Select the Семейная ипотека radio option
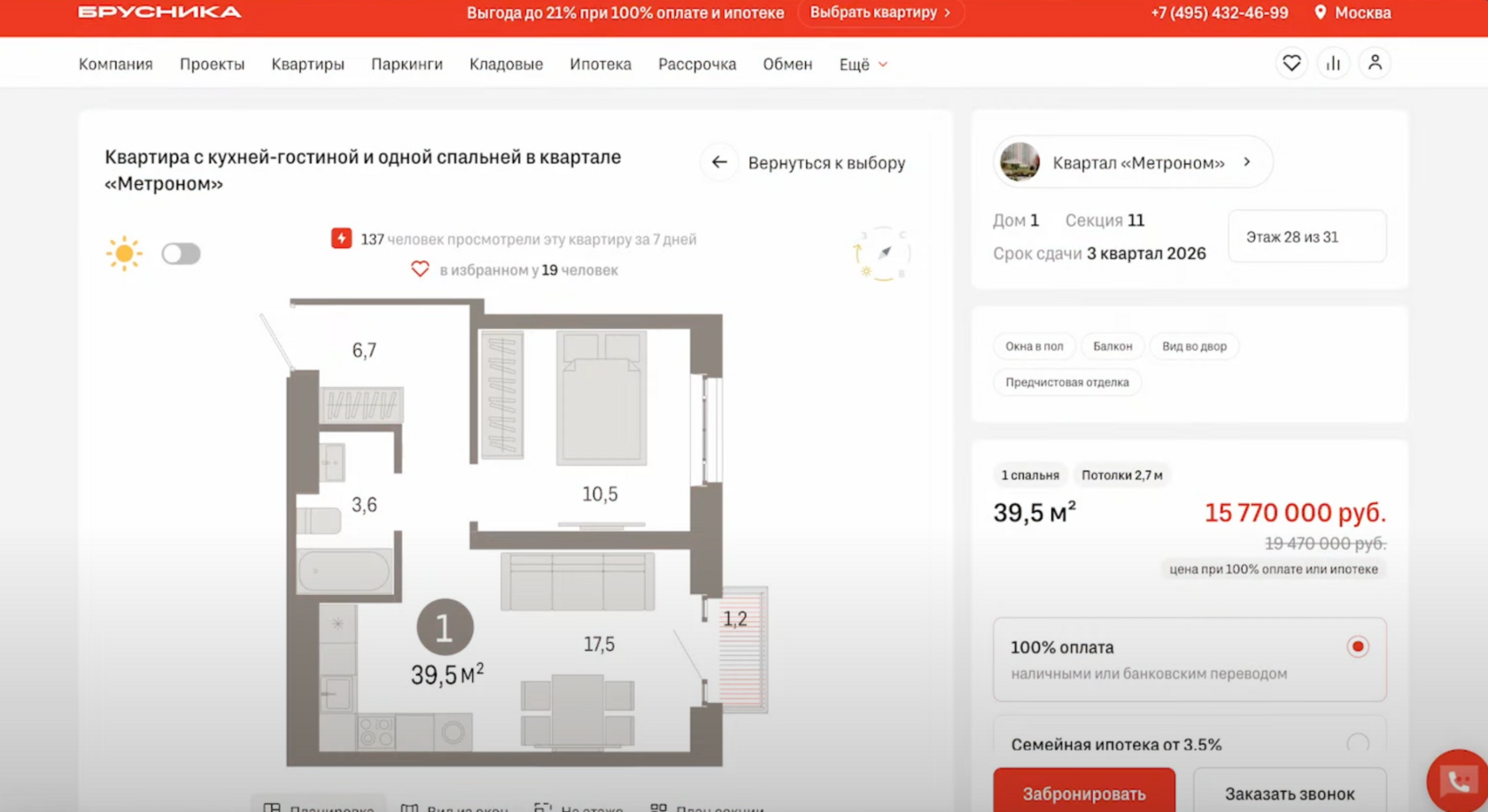 [1358, 744]
